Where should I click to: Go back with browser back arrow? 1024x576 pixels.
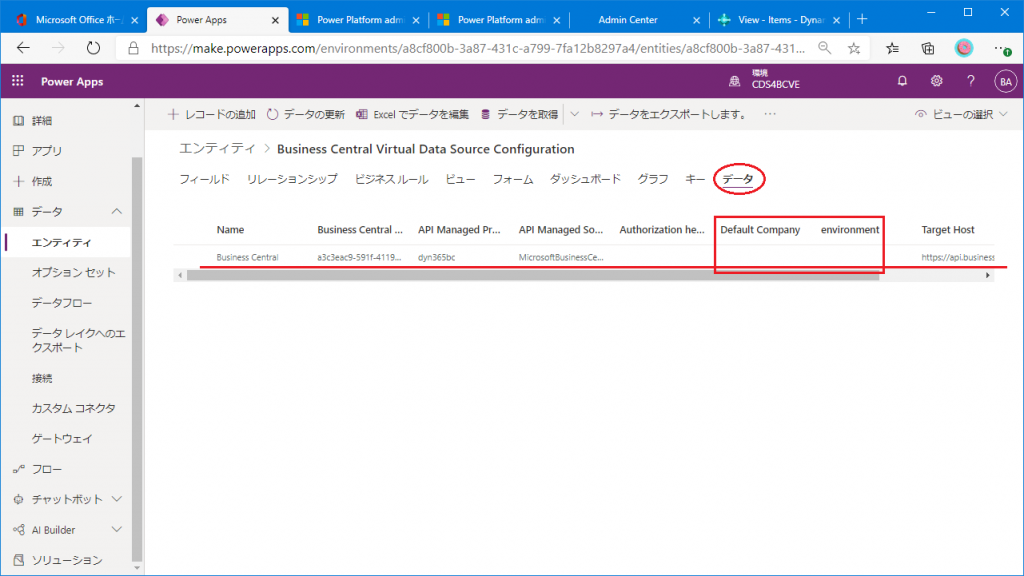coord(24,48)
